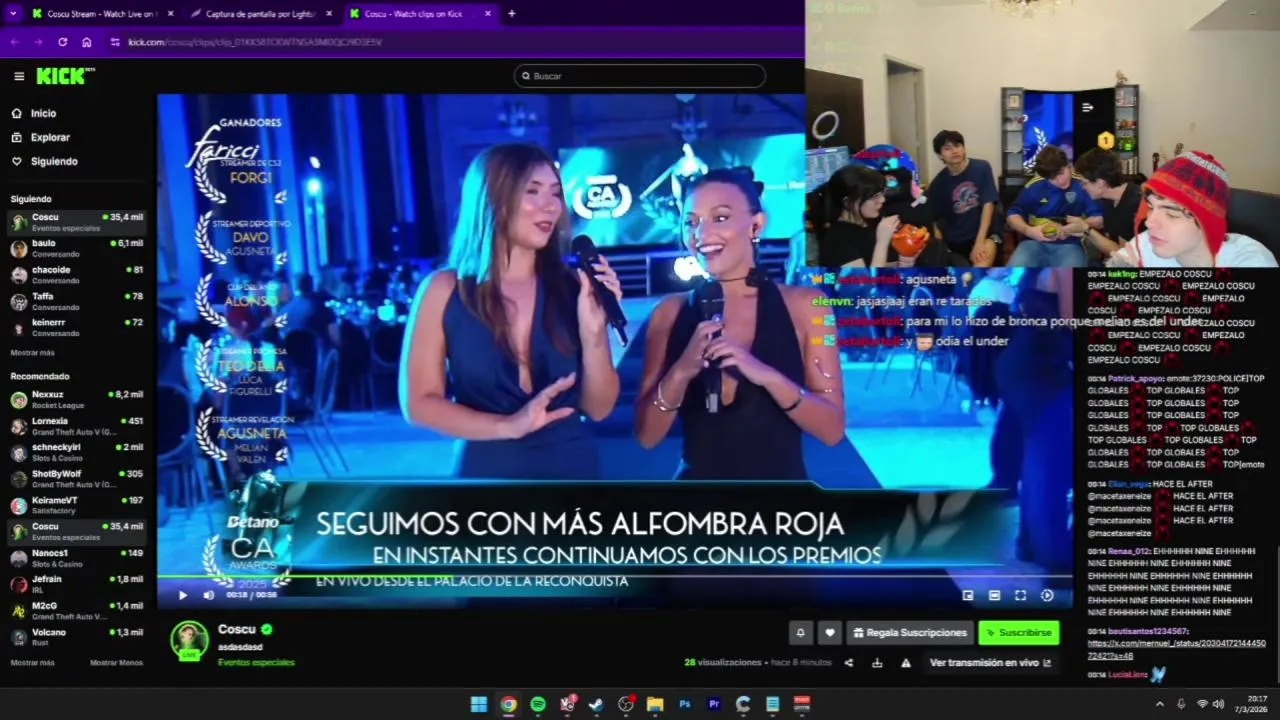Seek on the clip progress bar

pyautogui.click(x=614, y=577)
